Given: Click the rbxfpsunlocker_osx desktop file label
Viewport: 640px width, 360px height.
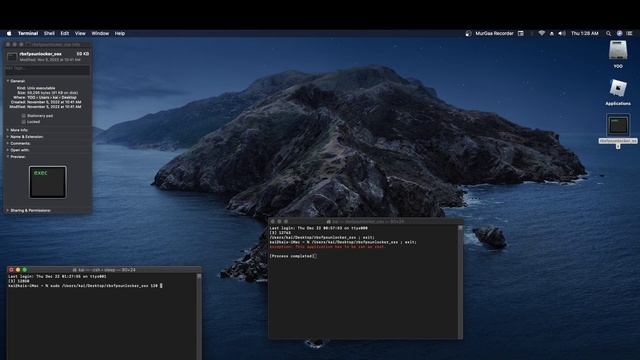Looking at the screenshot, I should click(x=618, y=141).
